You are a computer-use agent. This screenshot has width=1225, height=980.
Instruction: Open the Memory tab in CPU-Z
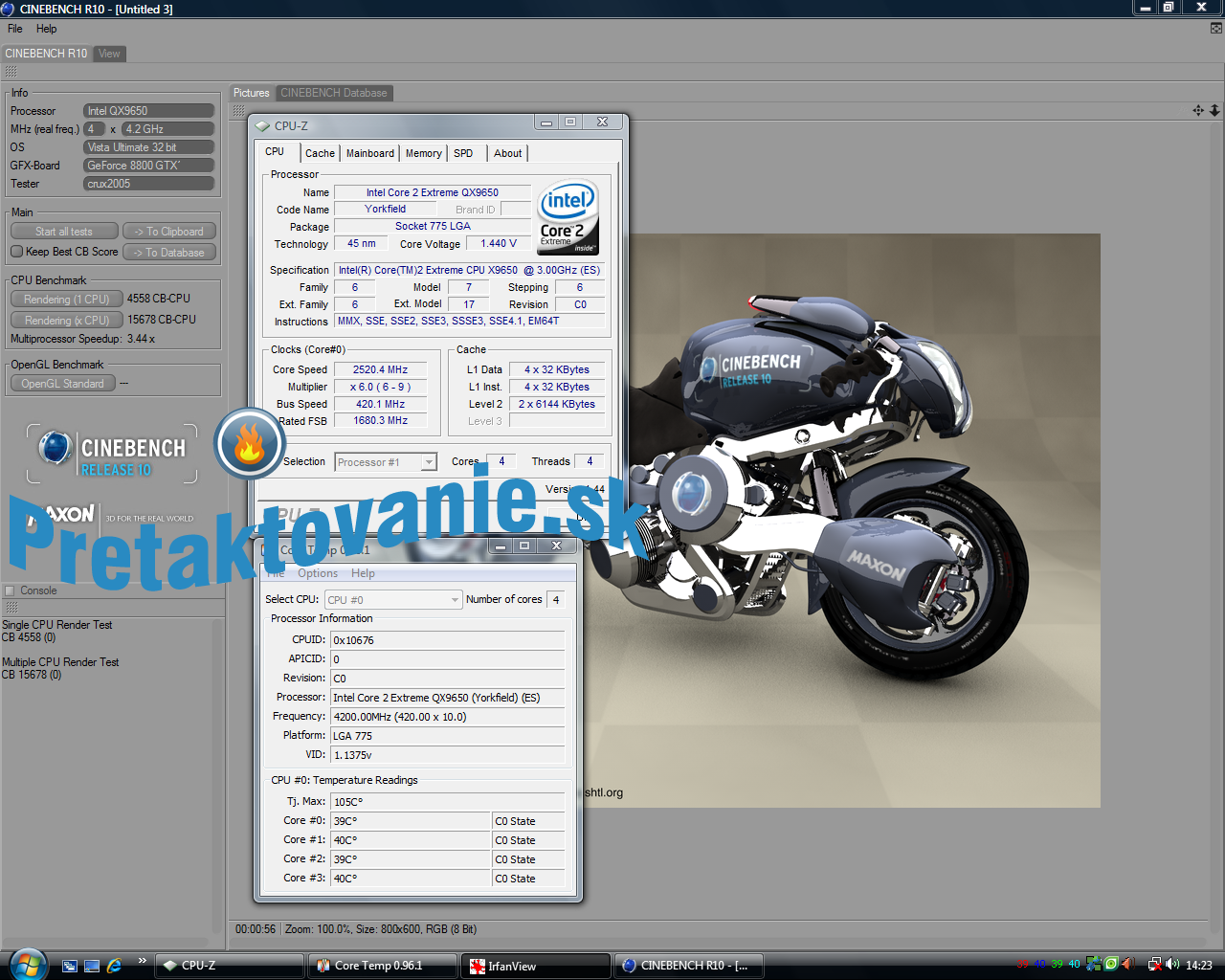coord(424,153)
